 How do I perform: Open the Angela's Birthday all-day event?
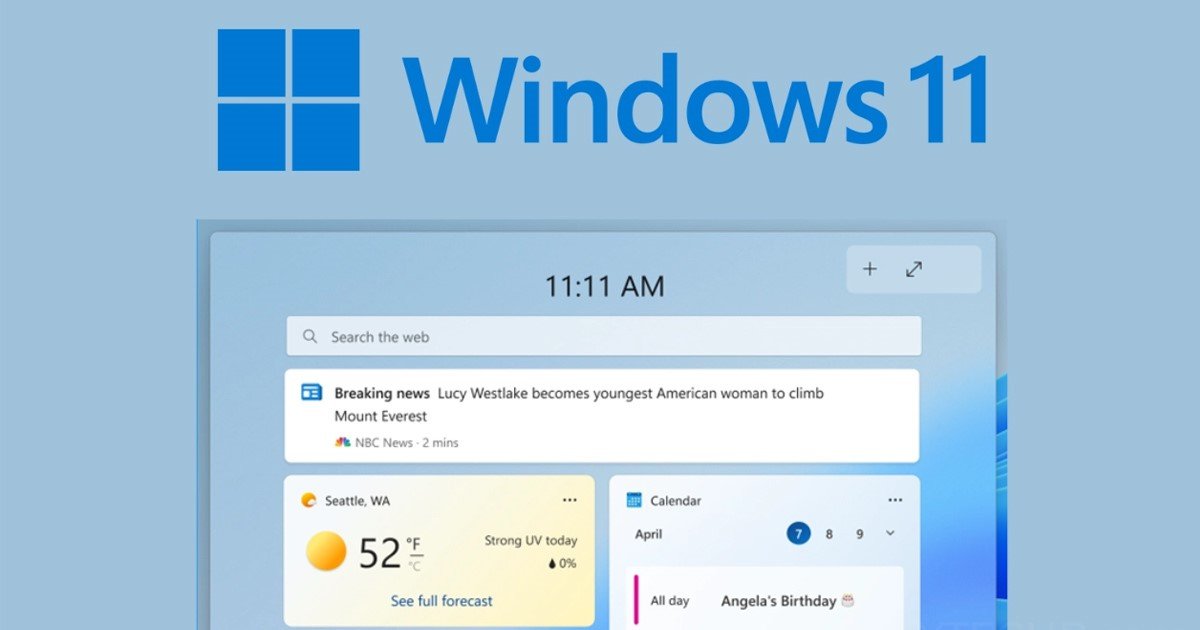tap(778, 601)
